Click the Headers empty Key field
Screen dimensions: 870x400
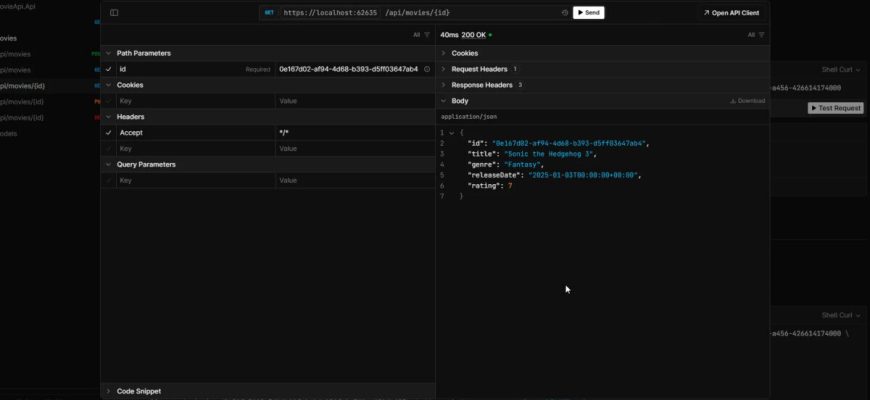click(195, 149)
